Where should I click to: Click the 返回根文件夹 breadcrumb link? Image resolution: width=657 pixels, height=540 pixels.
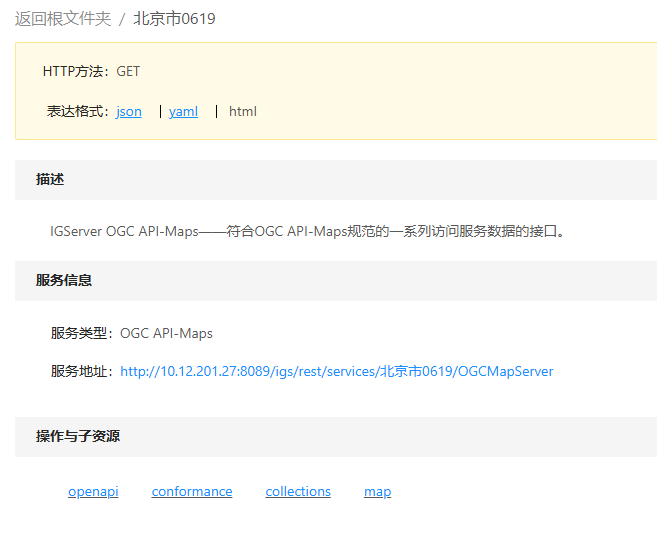click(x=63, y=19)
